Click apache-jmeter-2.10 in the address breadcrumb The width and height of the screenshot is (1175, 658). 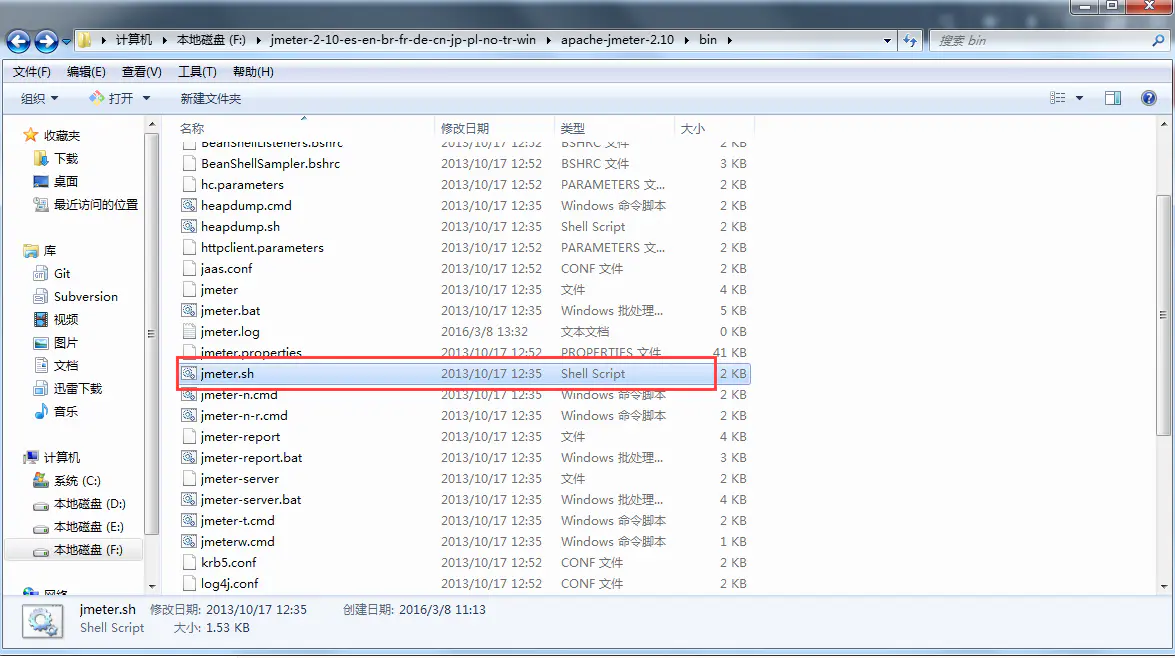(617, 40)
